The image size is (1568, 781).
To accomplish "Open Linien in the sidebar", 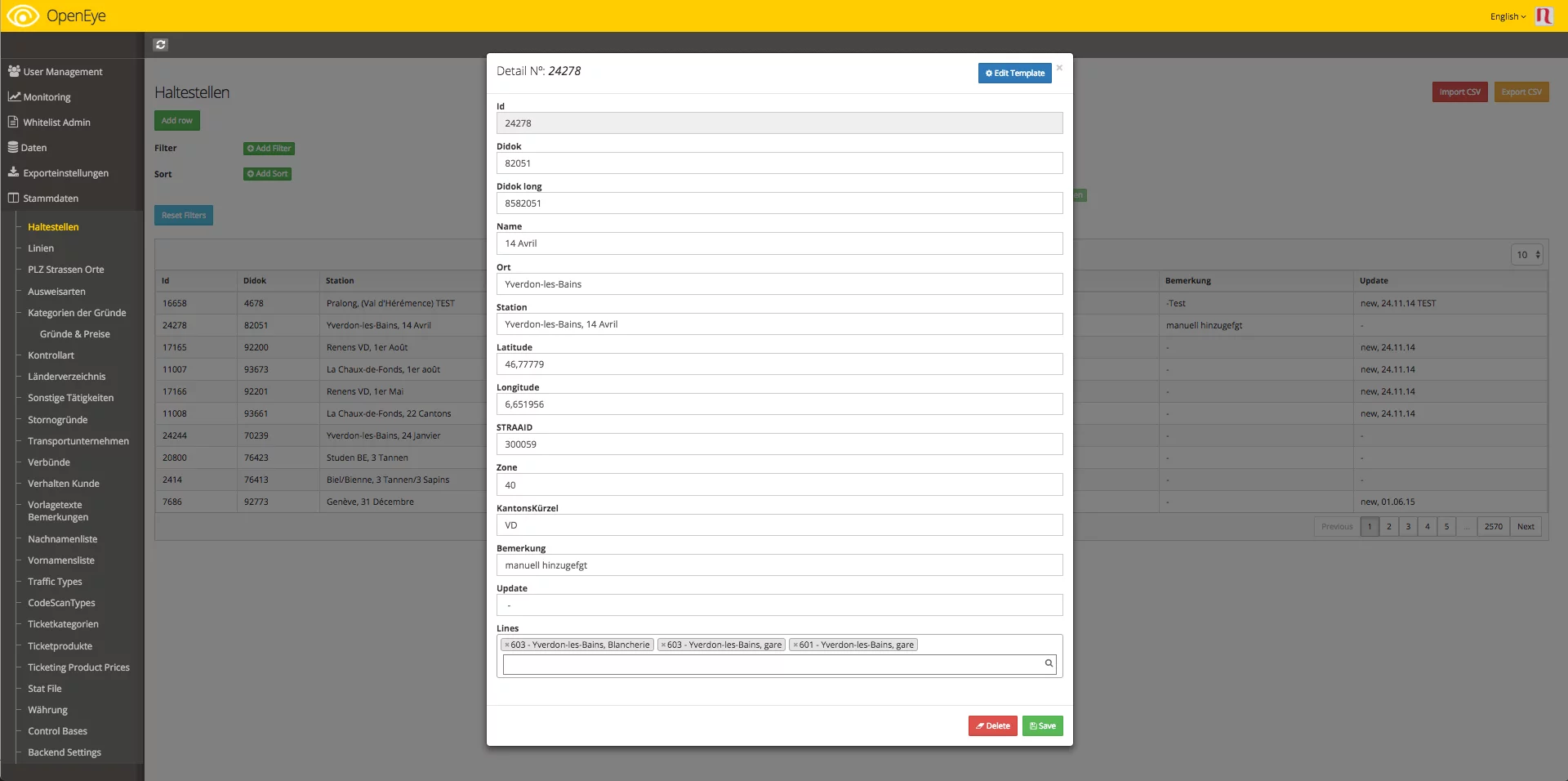I will pyautogui.click(x=41, y=248).
